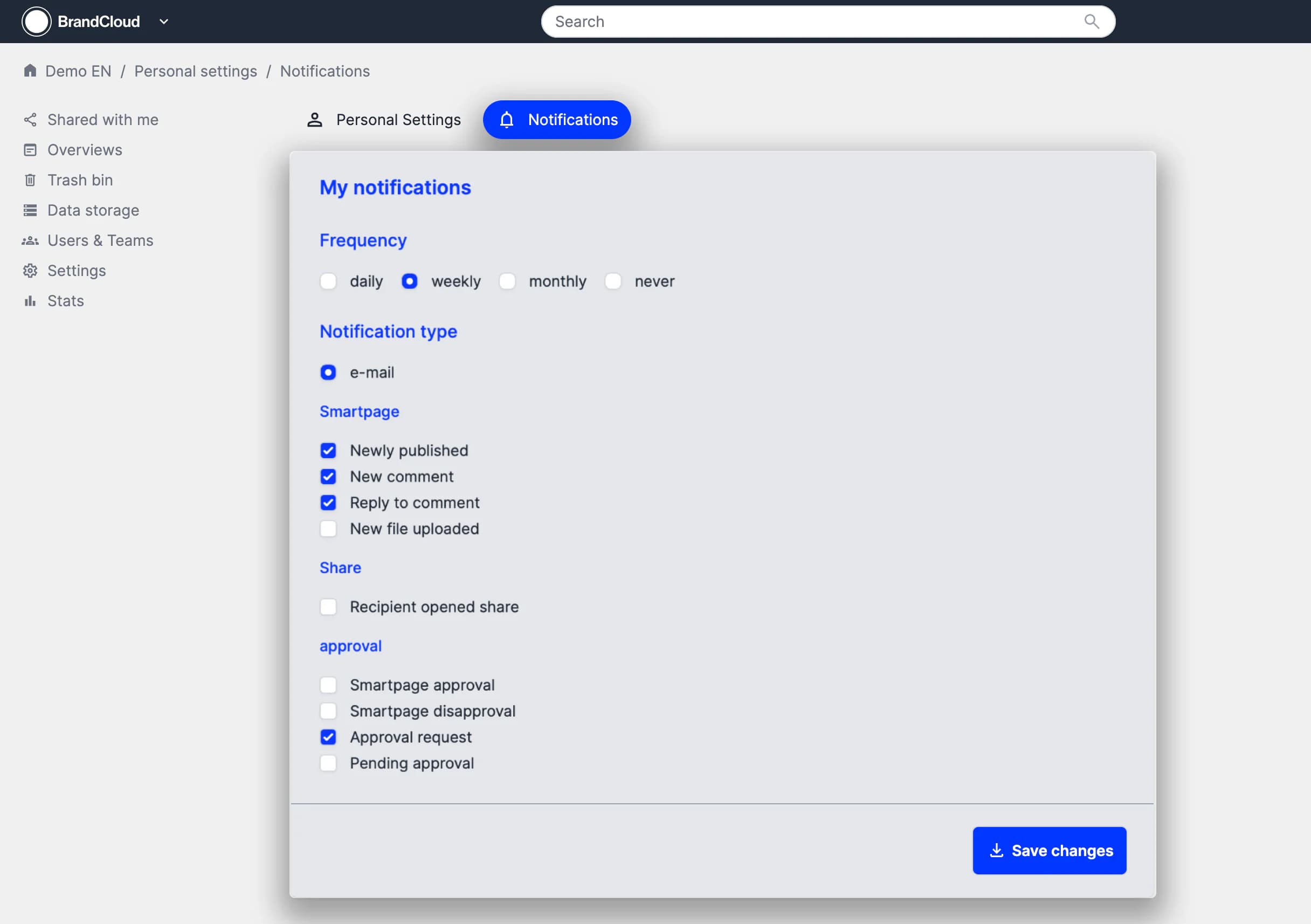Click the Settings gear icon in sidebar
Image resolution: width=1311 pixels, height=924 pixels.
[x=30, y=271]
